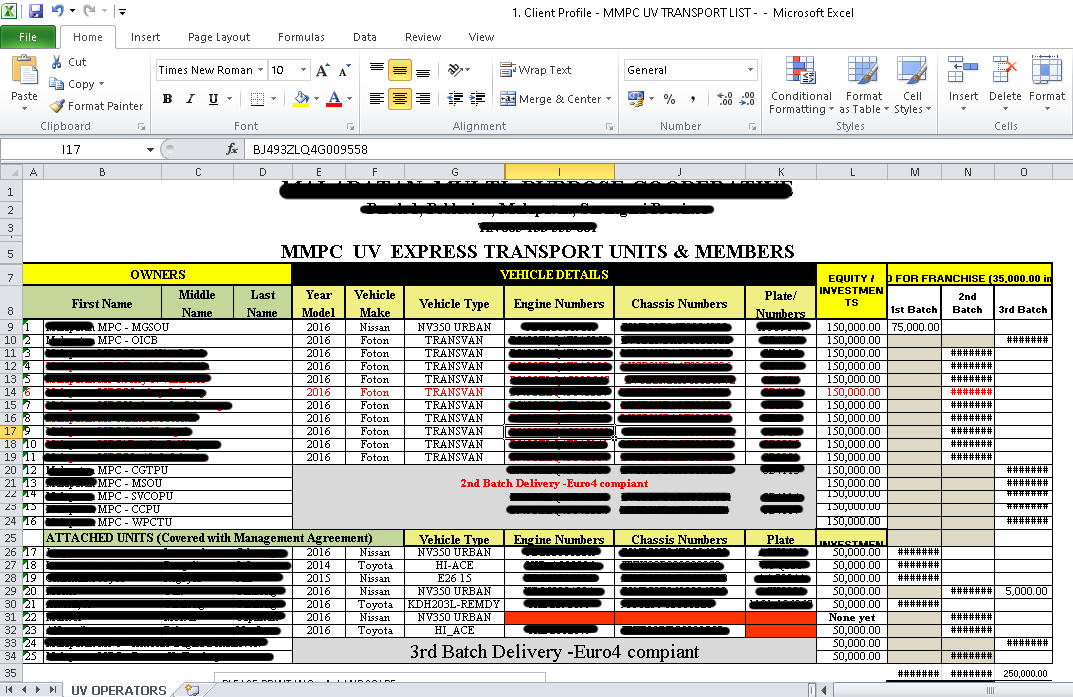This screenshot has height=697, width=1073.
Task: Expand Cell Styles gallery
Action: (912, 86)
